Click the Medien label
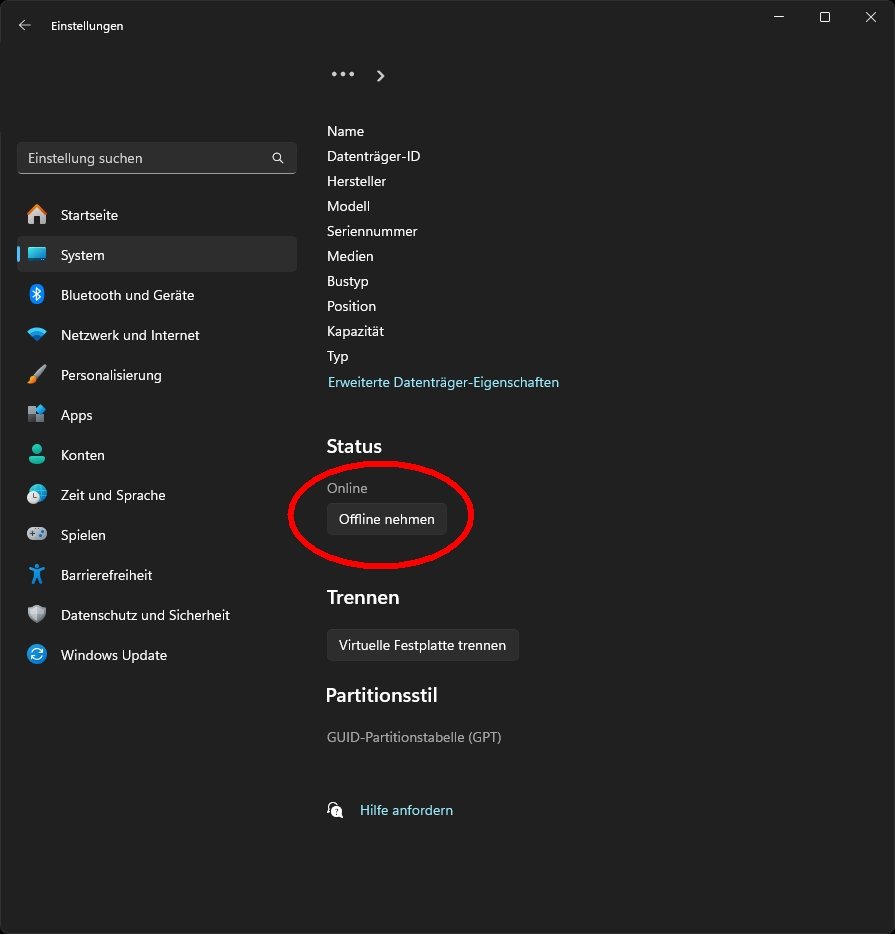Image resolution: width=895 pixels, height=934 pixels. click(x=350, y=256)
